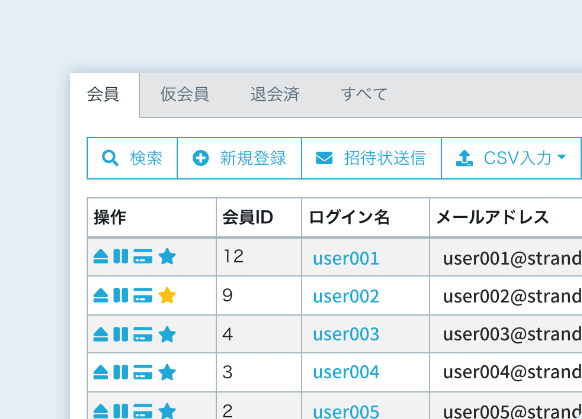Open the すべて tab
Image resolution: width=582 pixels, height=419 pixels.
[x=364, y=95]
